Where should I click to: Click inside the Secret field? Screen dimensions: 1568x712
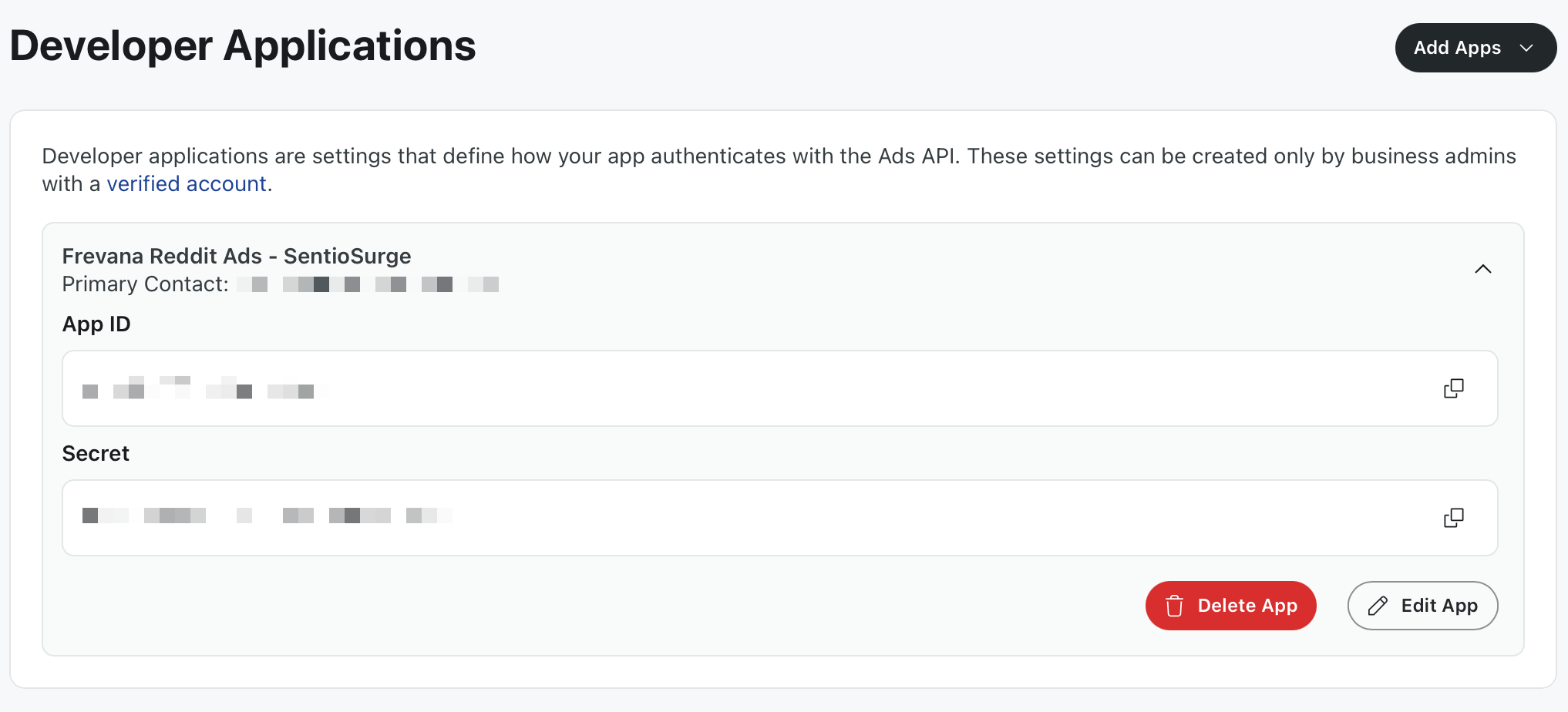780,518
